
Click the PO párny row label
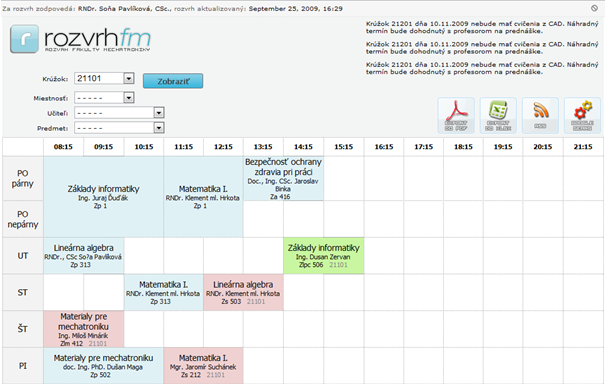(23, 178)
